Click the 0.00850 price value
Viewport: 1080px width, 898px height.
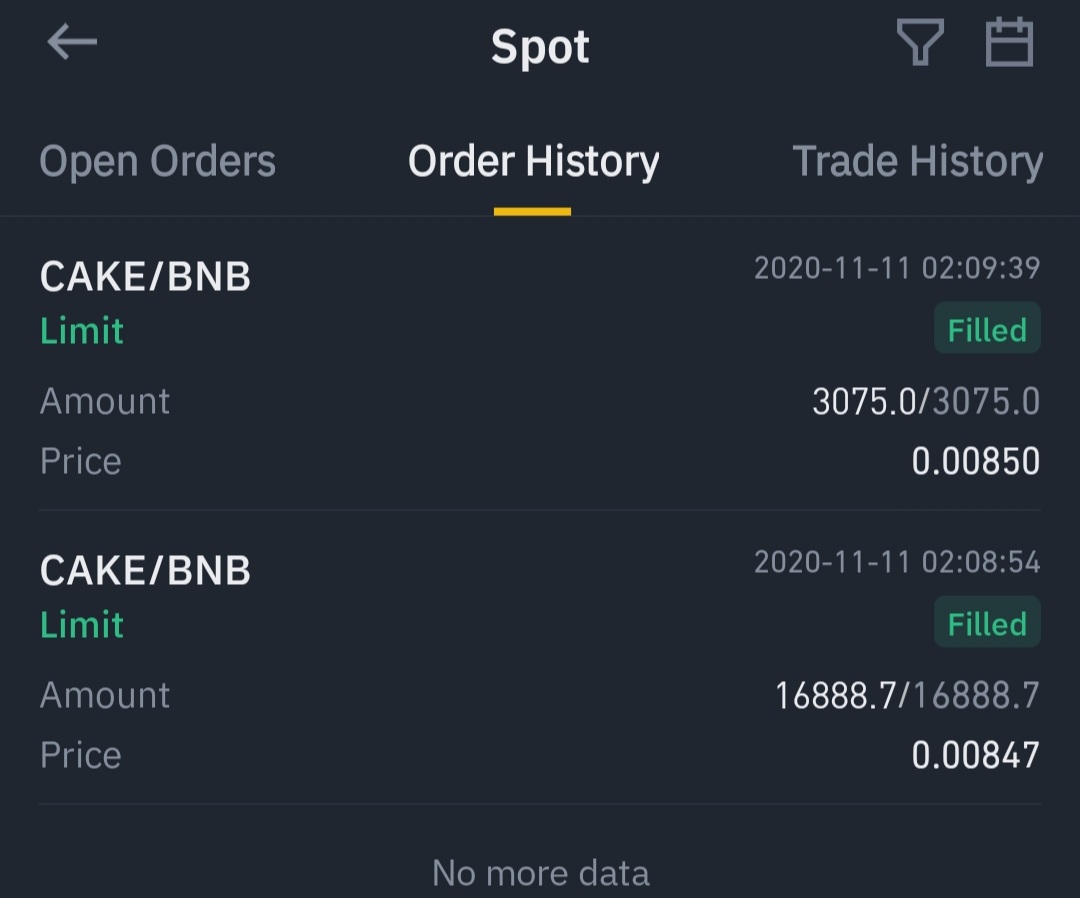[975, 461]
